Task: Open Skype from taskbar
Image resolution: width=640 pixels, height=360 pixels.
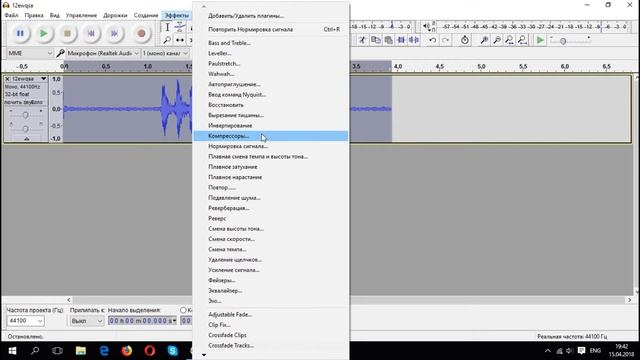Action: click(173, 351)
